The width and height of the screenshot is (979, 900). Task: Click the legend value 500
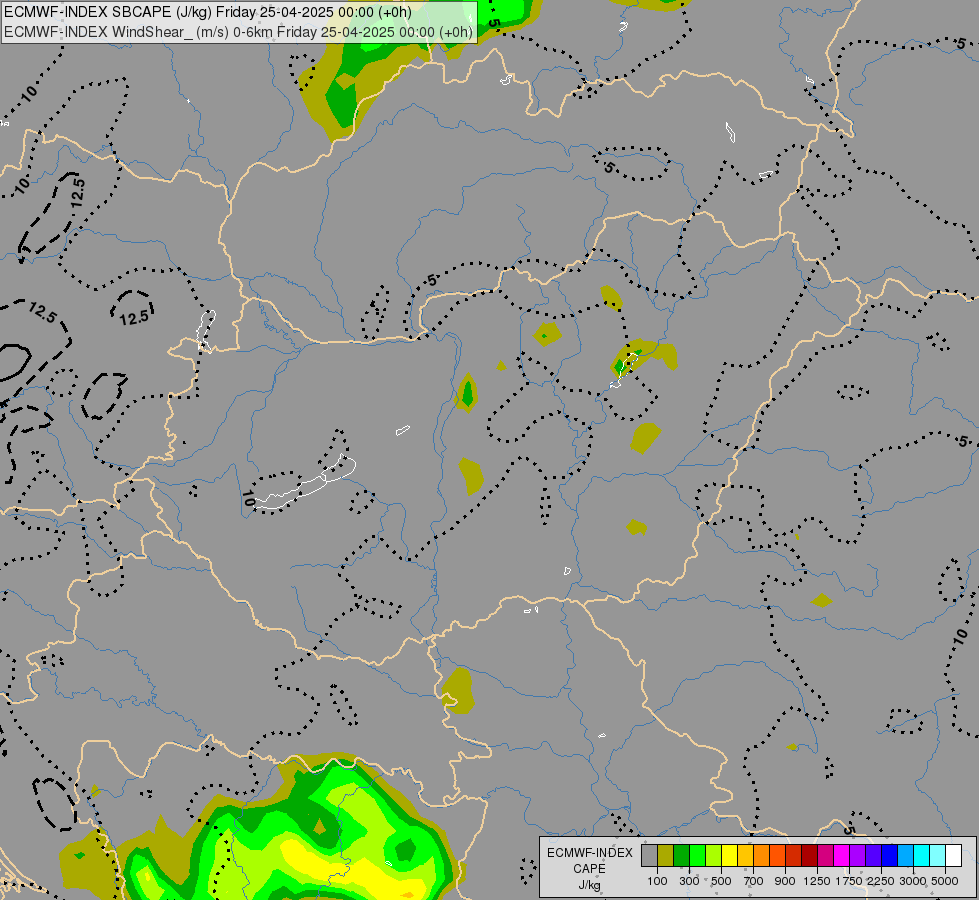point(721,881)
